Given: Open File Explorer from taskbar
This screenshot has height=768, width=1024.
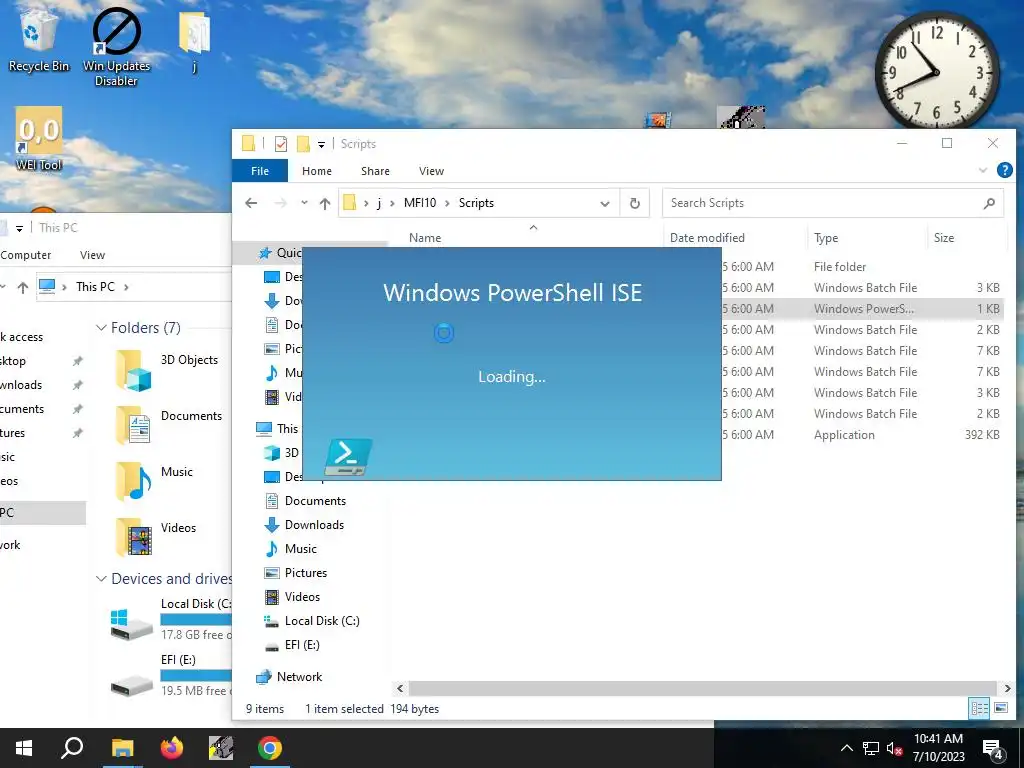Looking at the screenshot, I should pos(122,748).
